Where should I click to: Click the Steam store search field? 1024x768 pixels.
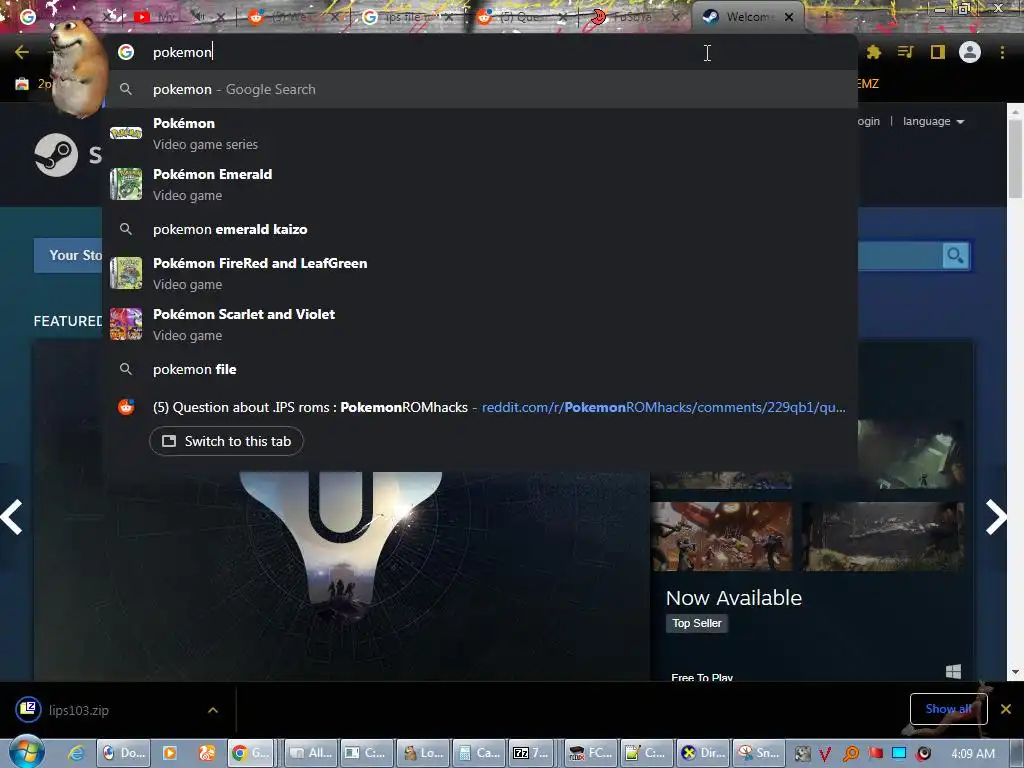coord(900,255)
